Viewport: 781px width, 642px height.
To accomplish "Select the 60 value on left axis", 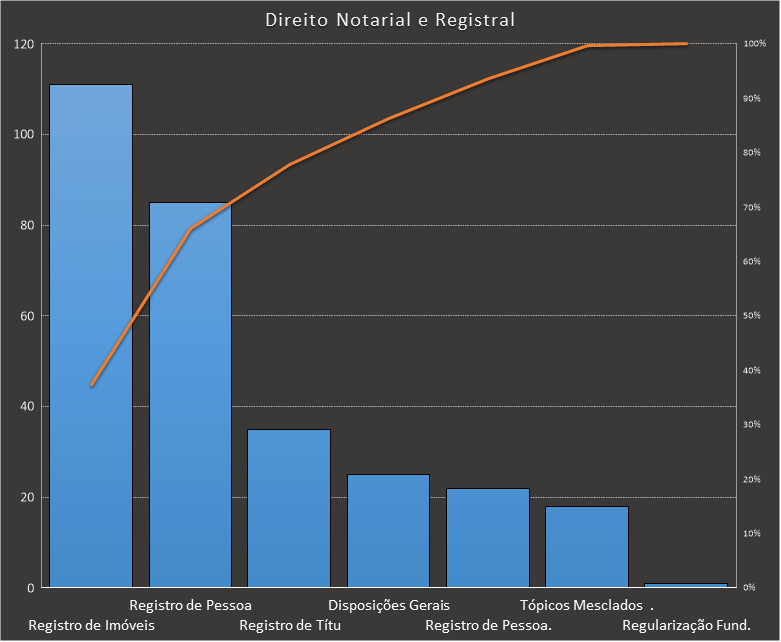I will [26, 316].
